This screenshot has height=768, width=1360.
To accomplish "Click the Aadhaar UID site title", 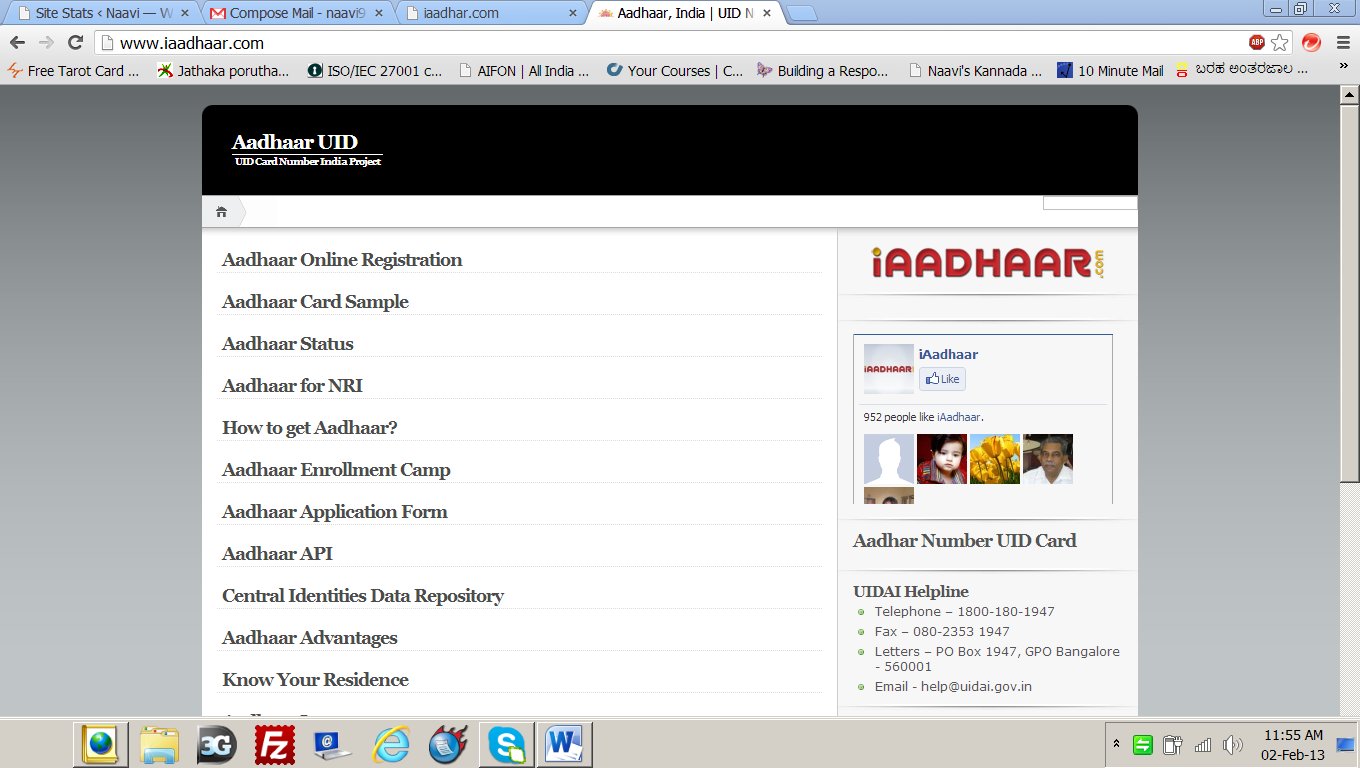I will 294,142.
